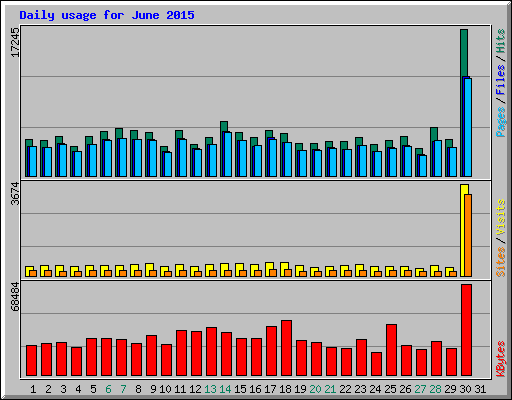
Task: Click the red KBytes bar for day 18
Action: pyautogui.click(x=286, y=348)
